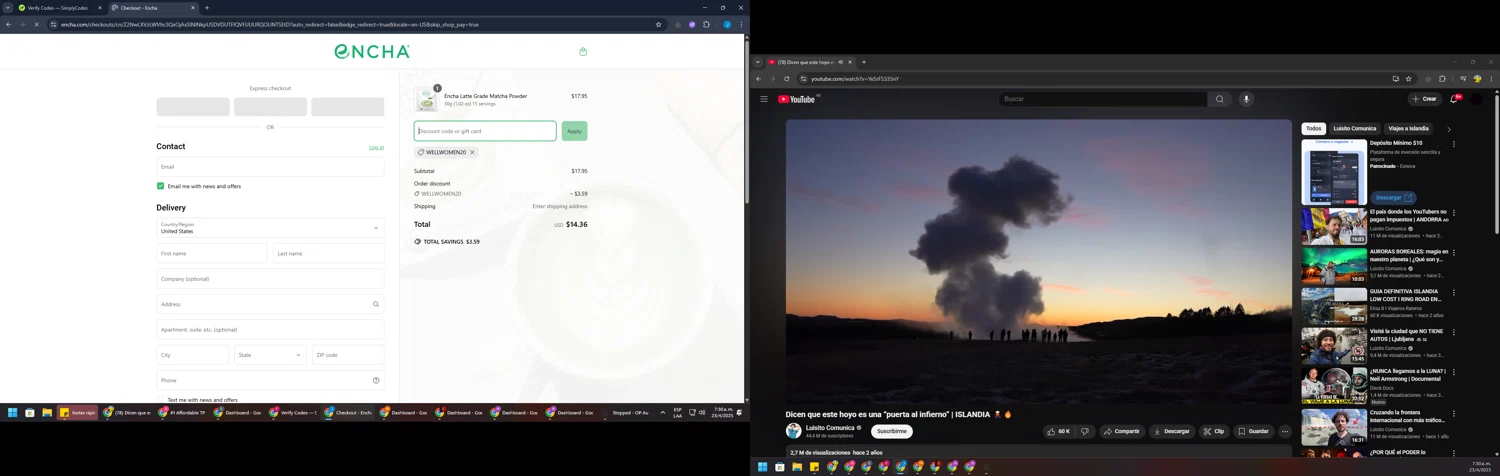Open Windows Start in left taskbar

(12, 412)
